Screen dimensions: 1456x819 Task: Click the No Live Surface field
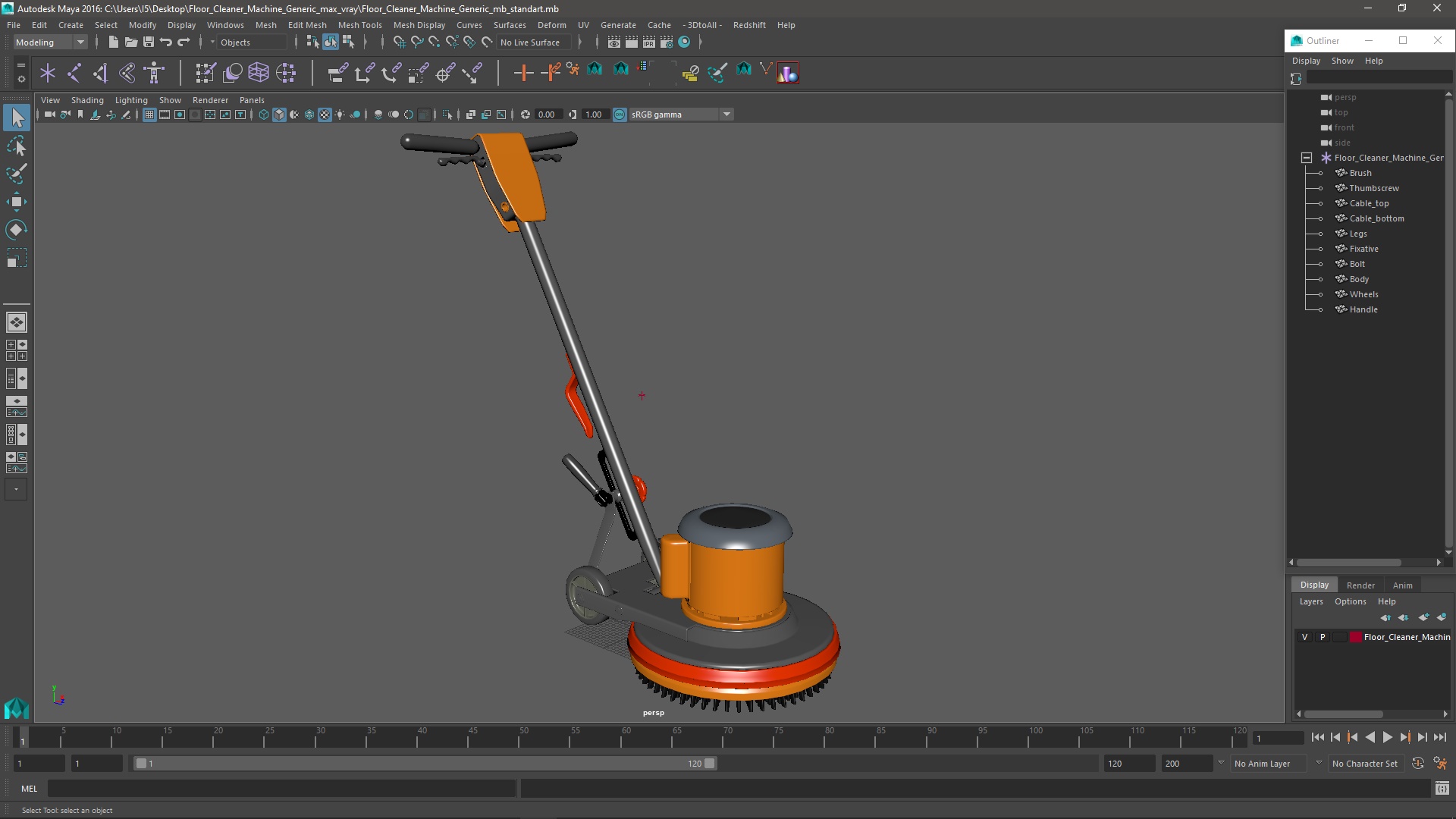pos(535,42)
